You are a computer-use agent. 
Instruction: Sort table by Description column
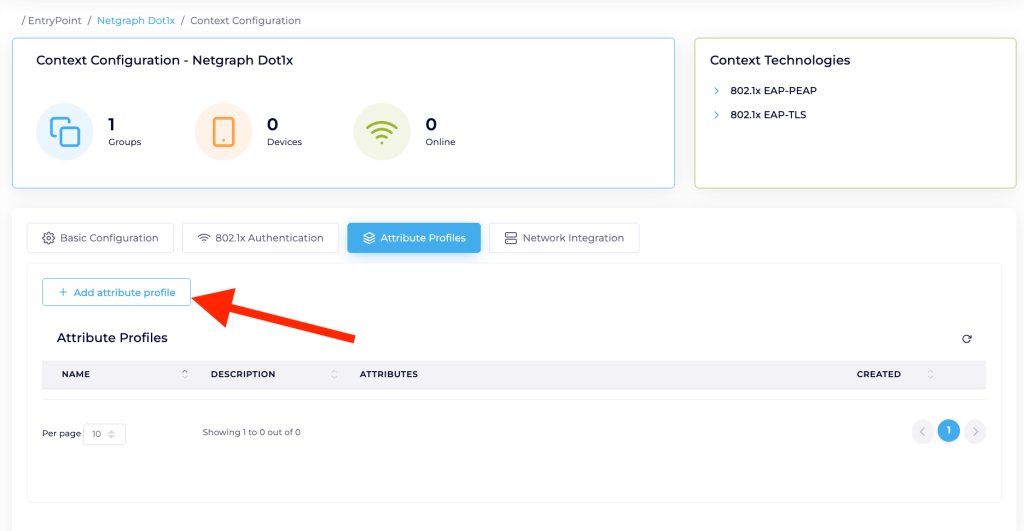tap(334, 374)
